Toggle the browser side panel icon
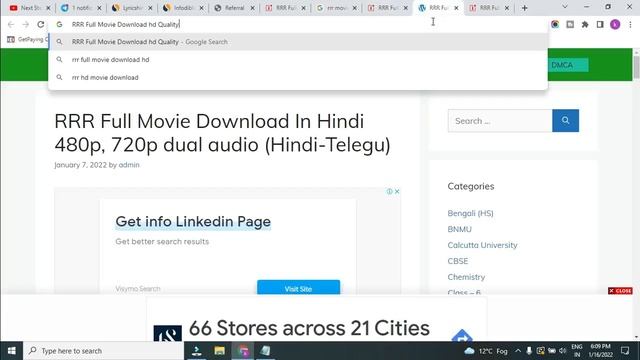Screen dimensions: 640x360 coord(600,24)
